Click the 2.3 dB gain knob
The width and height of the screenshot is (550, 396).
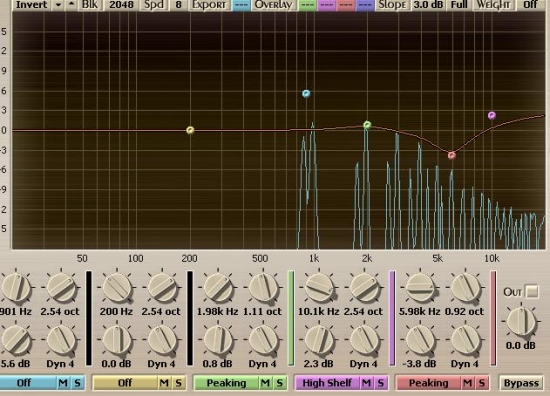(319, 340)
